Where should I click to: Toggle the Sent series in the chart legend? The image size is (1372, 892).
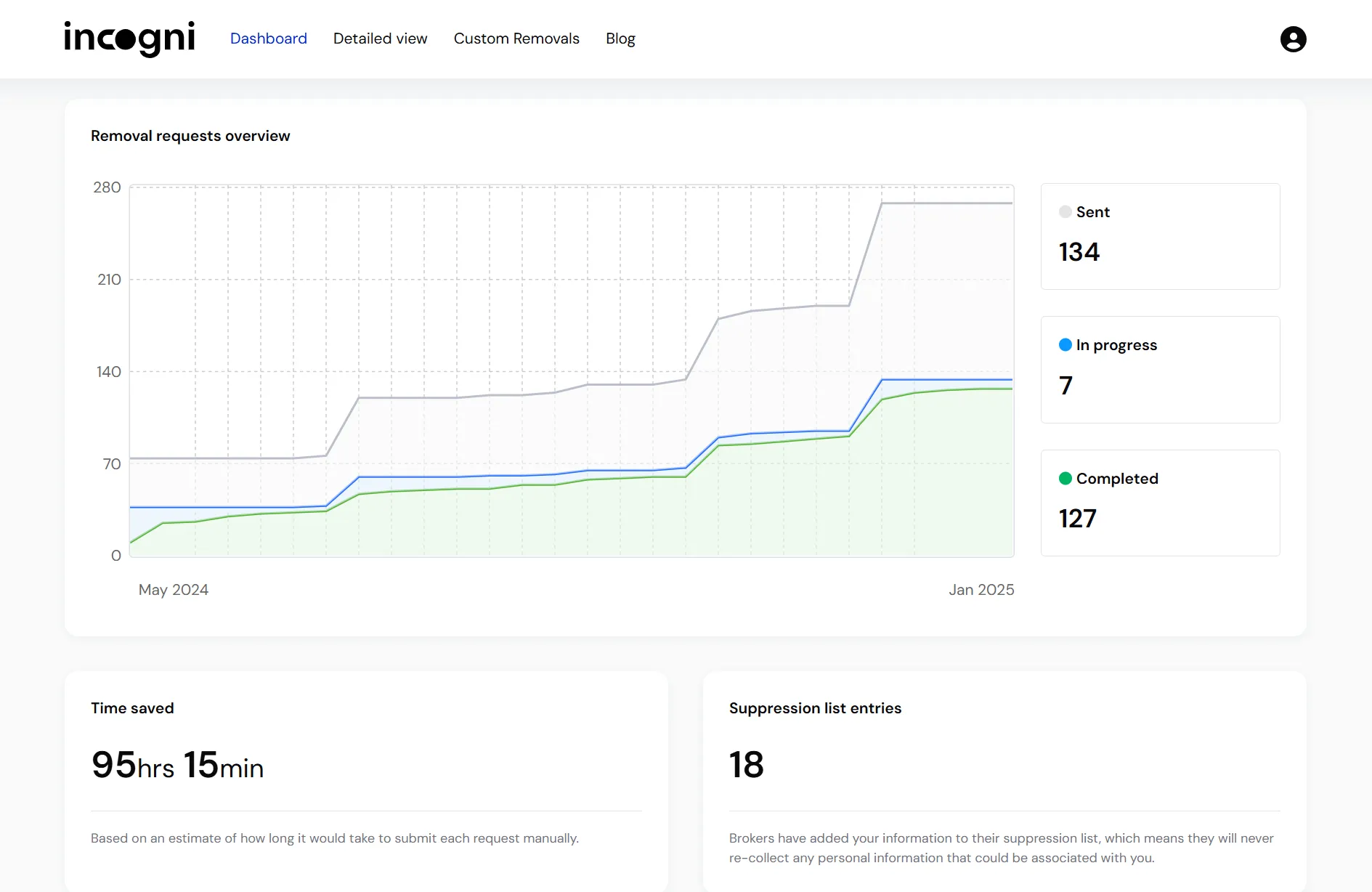point(1065,211)
